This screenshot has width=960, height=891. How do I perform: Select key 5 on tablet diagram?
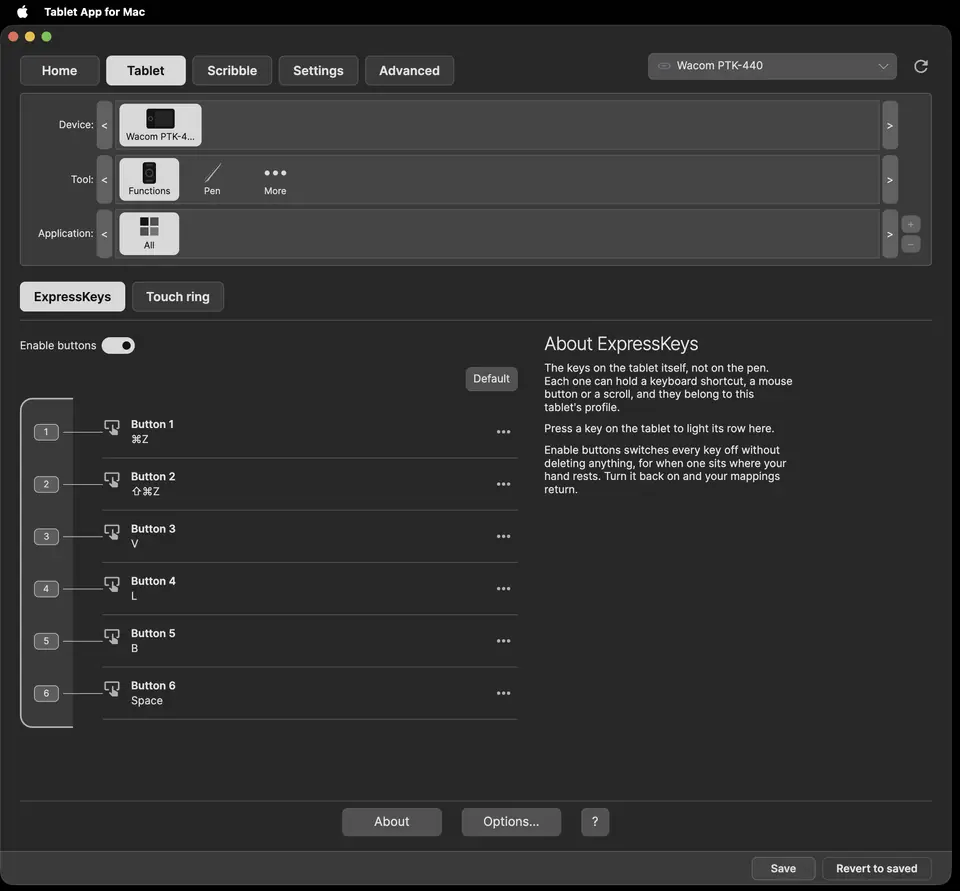tap(46, 641)
